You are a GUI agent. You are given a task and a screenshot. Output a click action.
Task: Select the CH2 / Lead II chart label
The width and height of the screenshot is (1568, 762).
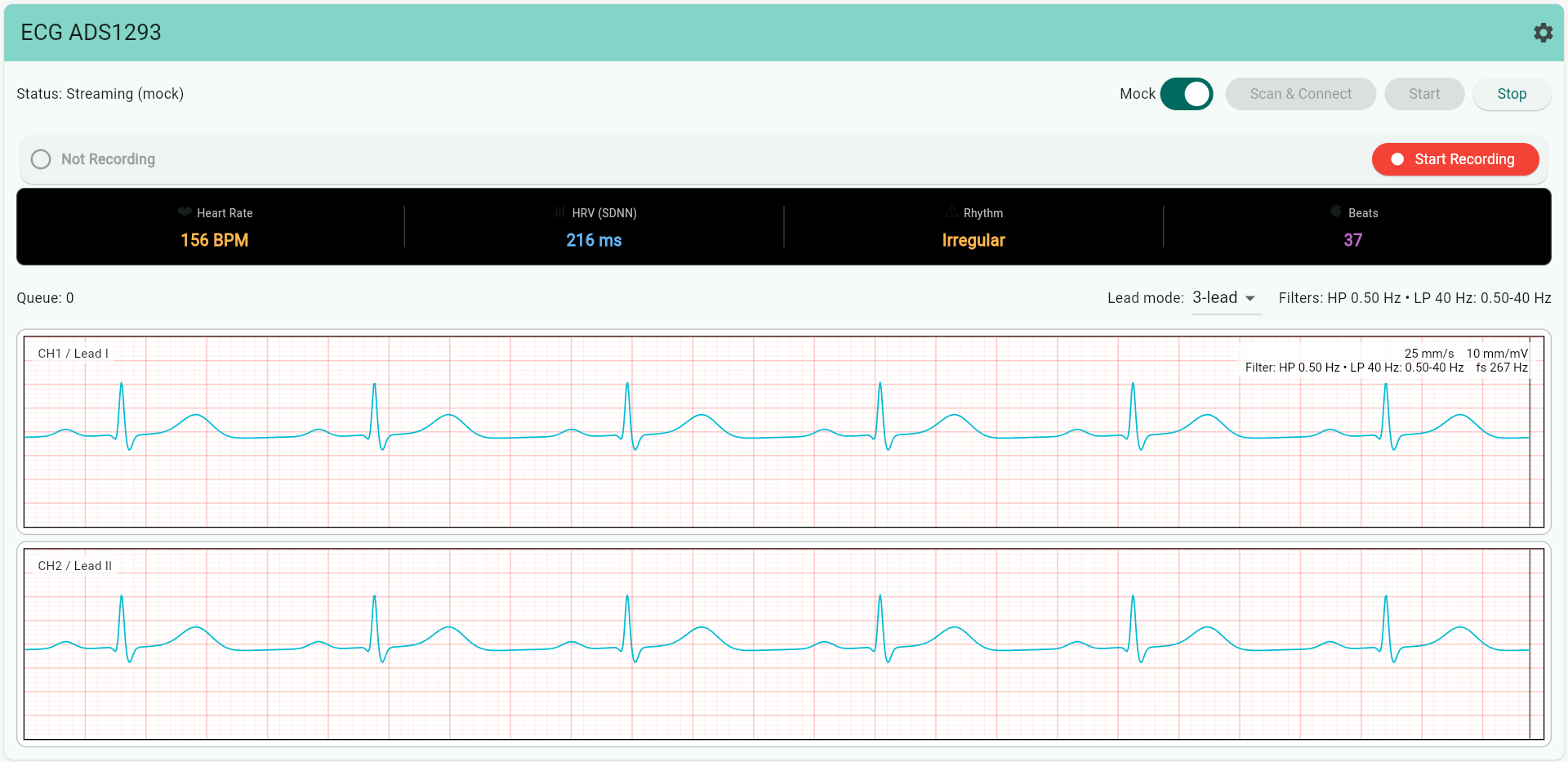tap(73, 565)
